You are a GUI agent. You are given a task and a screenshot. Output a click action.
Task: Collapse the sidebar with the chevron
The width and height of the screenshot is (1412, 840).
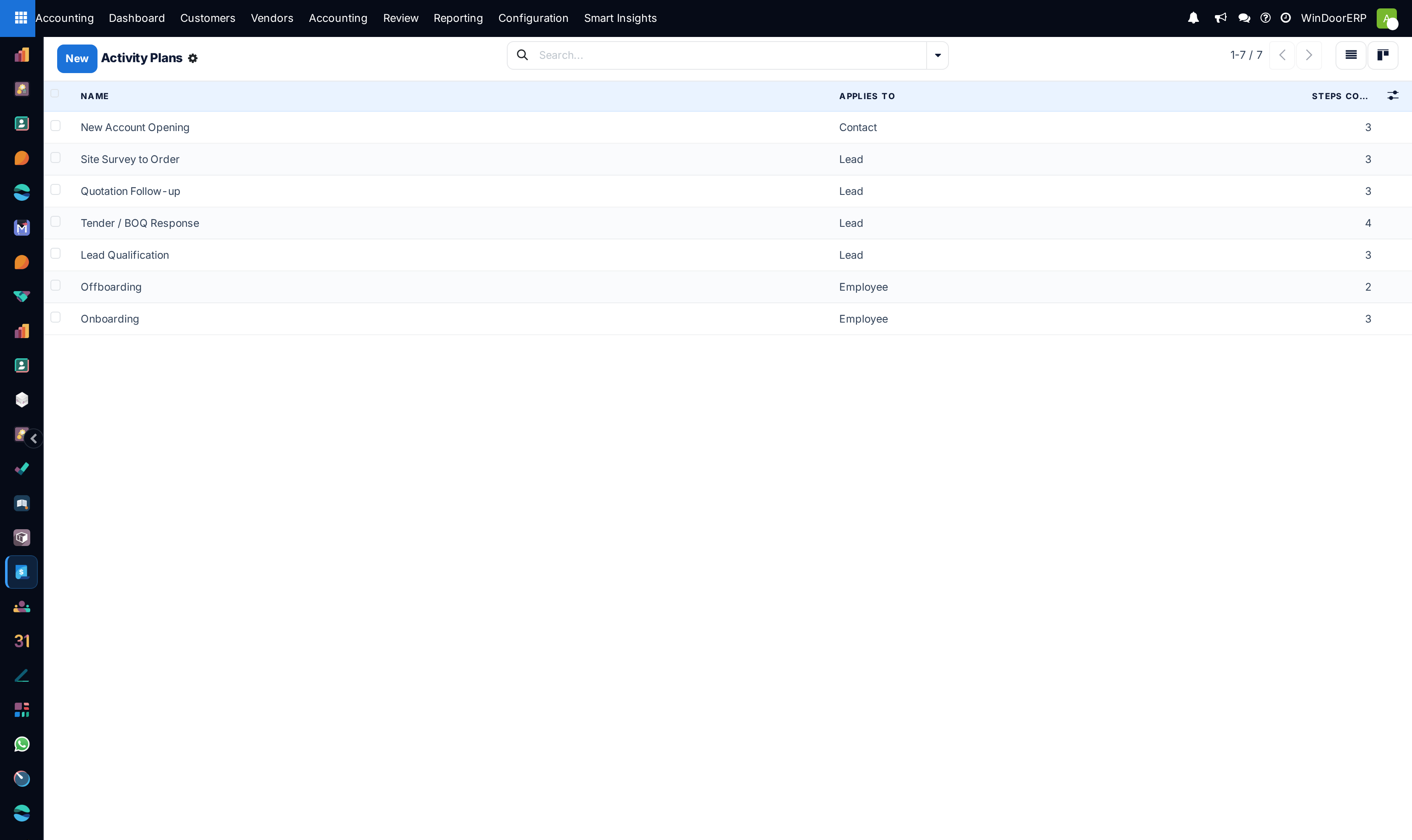coord(34,438)
